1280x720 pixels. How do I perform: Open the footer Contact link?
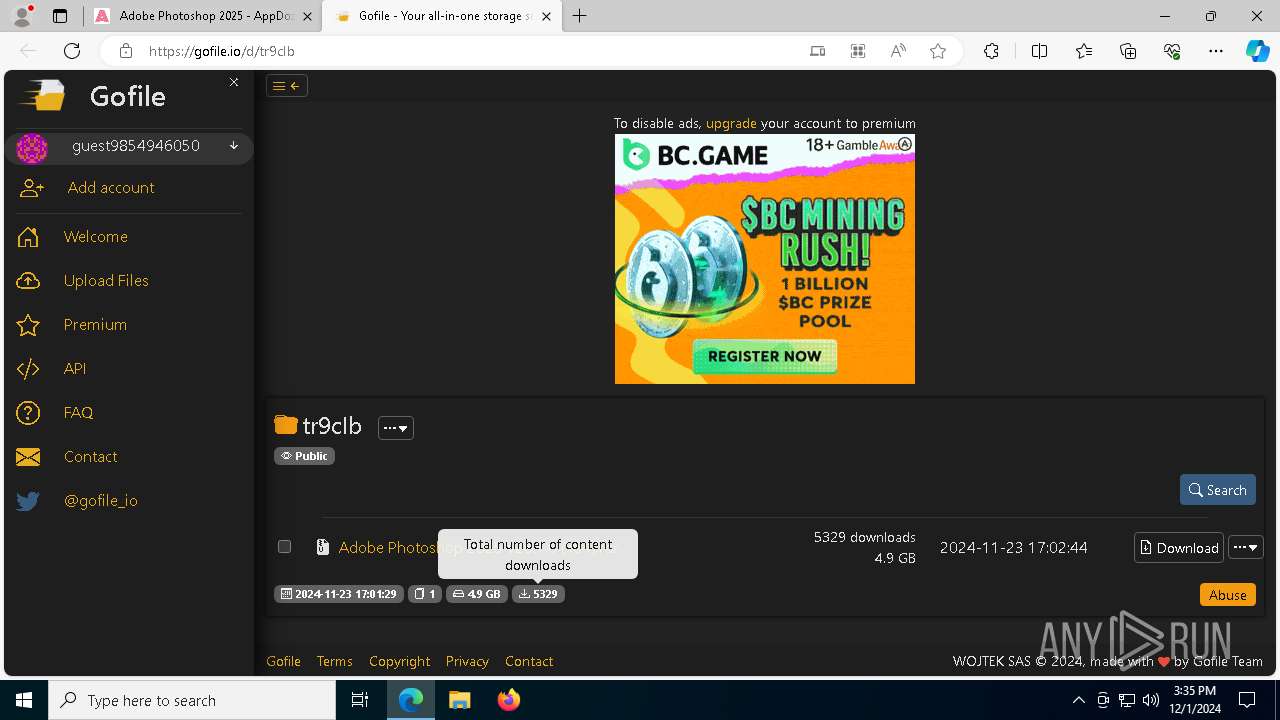(x=529, y=662)
